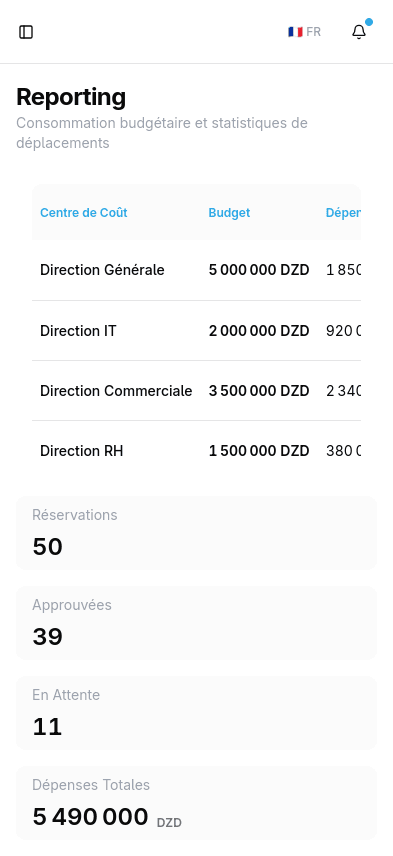Viewport: 393px width, 856px height.
Task: Click the partially visible Dépenses column header
Action: (x=343, y=212)
